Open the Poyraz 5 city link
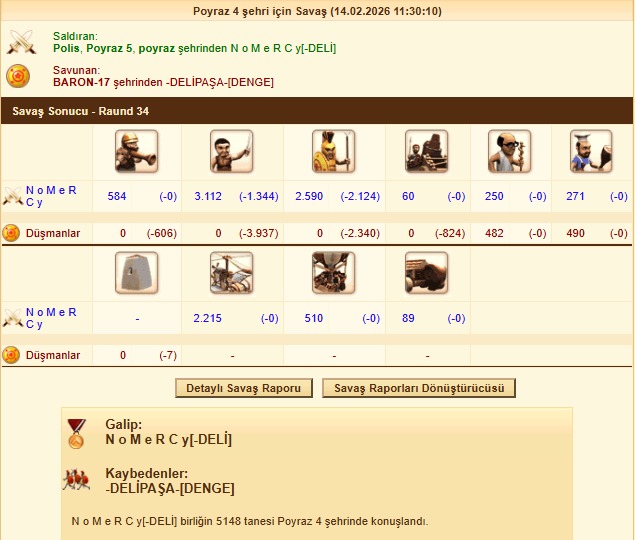The width and height of the screenshot is (635, 540). pos(109,48)
